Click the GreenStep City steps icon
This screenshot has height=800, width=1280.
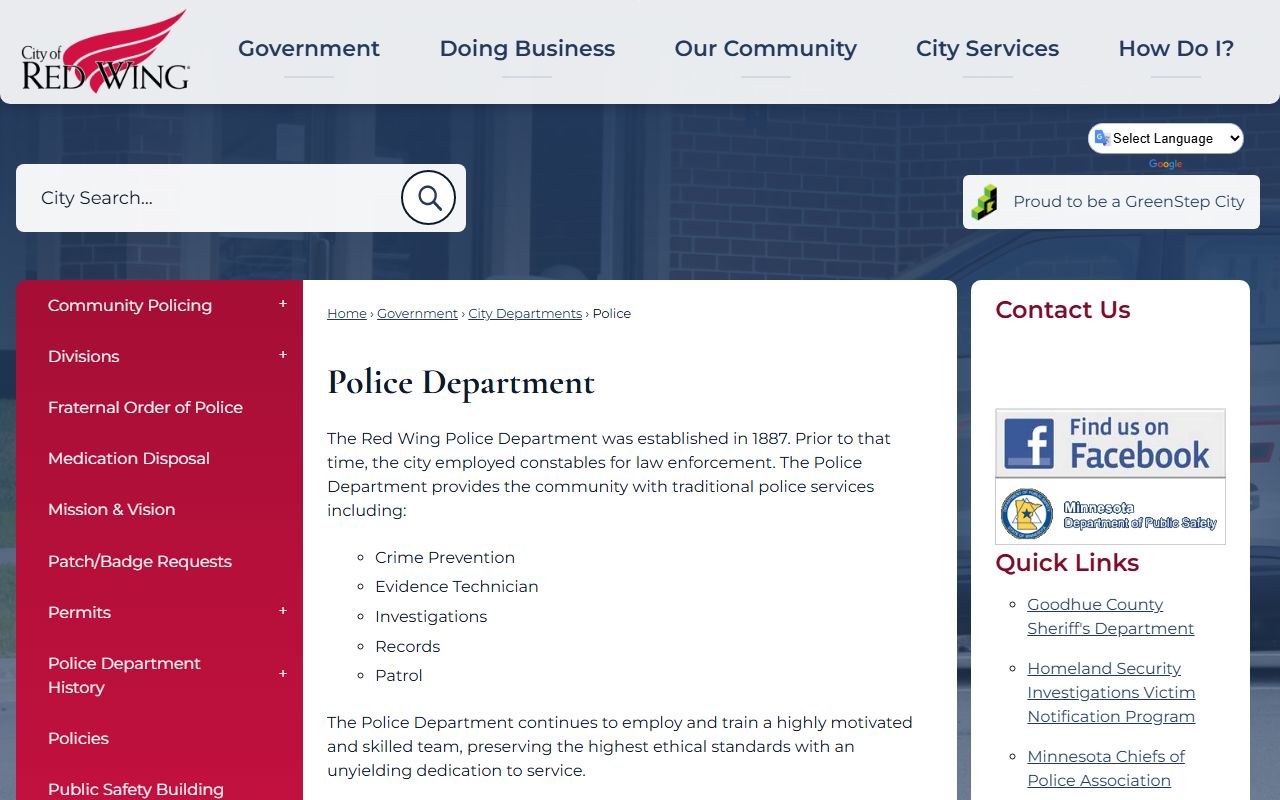[985, 202]
